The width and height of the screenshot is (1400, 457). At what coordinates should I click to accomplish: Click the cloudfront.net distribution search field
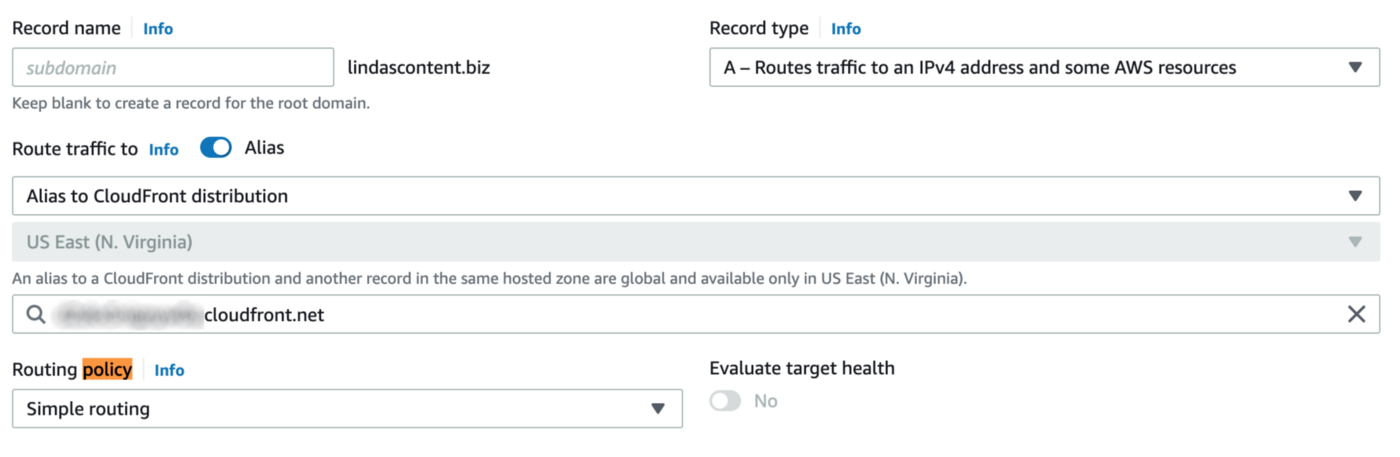[760, 315]
